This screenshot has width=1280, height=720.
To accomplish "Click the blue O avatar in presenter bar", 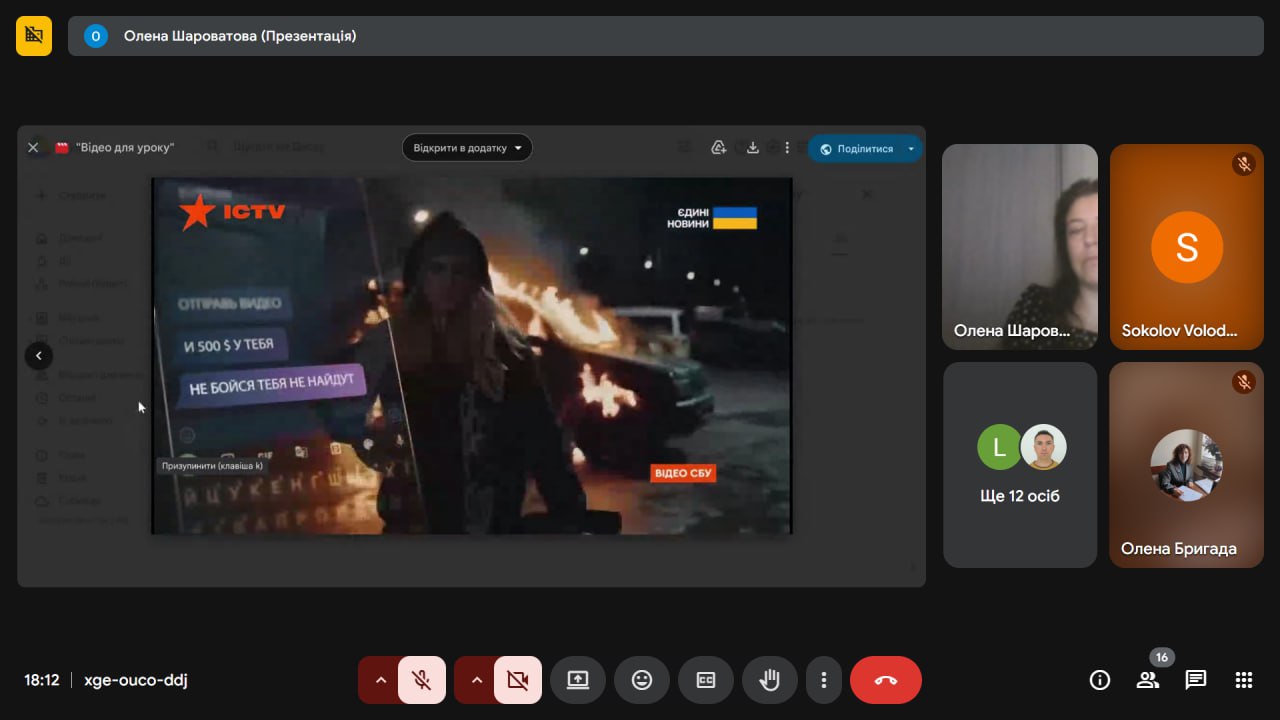I will click(96, 36).
